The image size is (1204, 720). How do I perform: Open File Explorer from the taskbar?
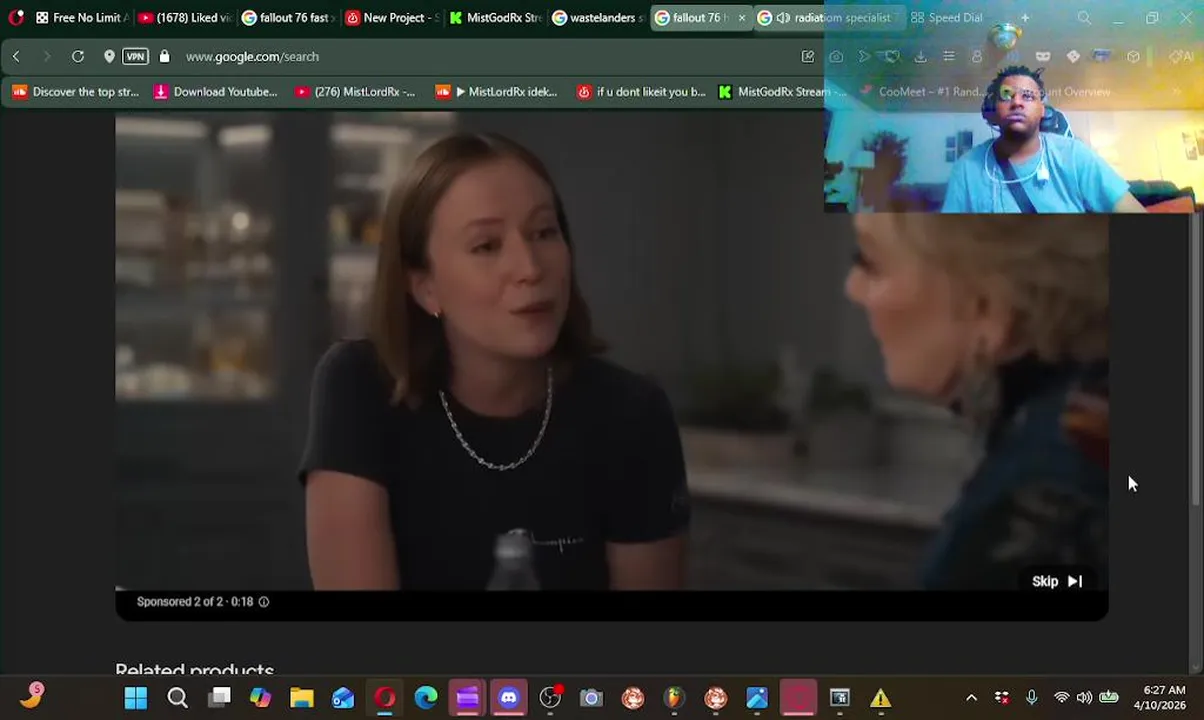(x=302, y=698)
